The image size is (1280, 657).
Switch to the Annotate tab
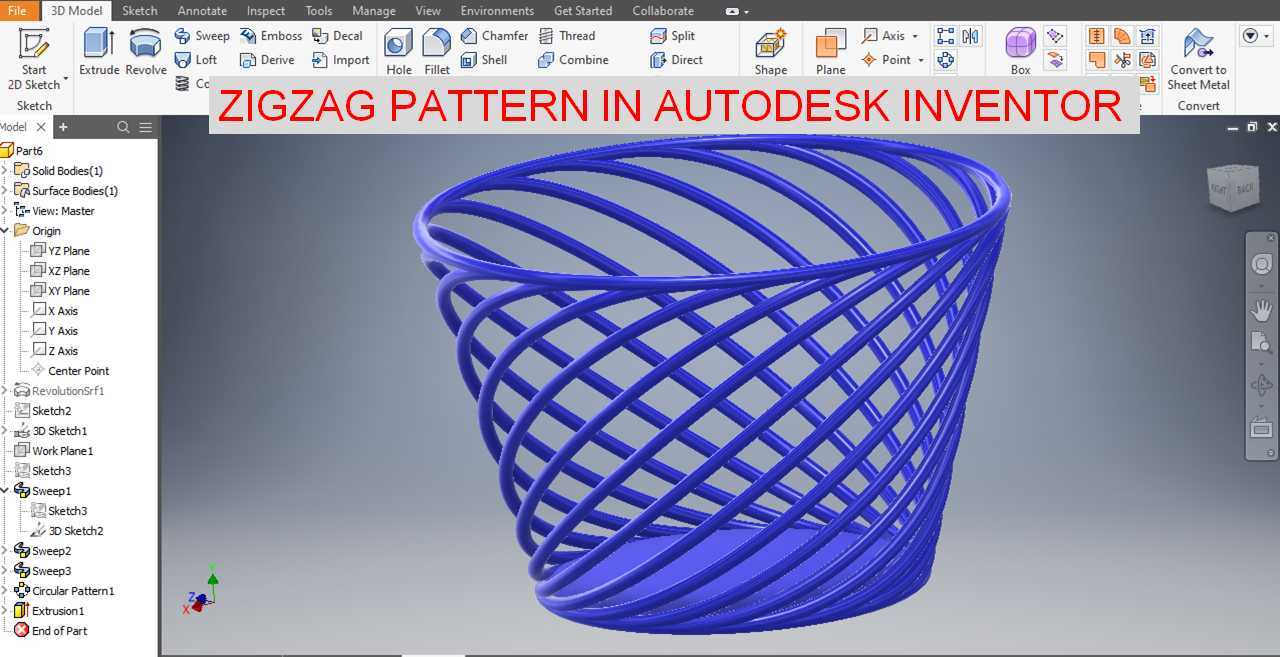[202, 11]
